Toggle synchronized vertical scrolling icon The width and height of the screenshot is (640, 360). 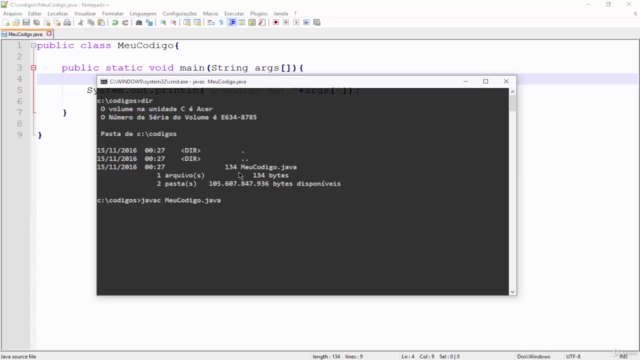pos(187,22)
